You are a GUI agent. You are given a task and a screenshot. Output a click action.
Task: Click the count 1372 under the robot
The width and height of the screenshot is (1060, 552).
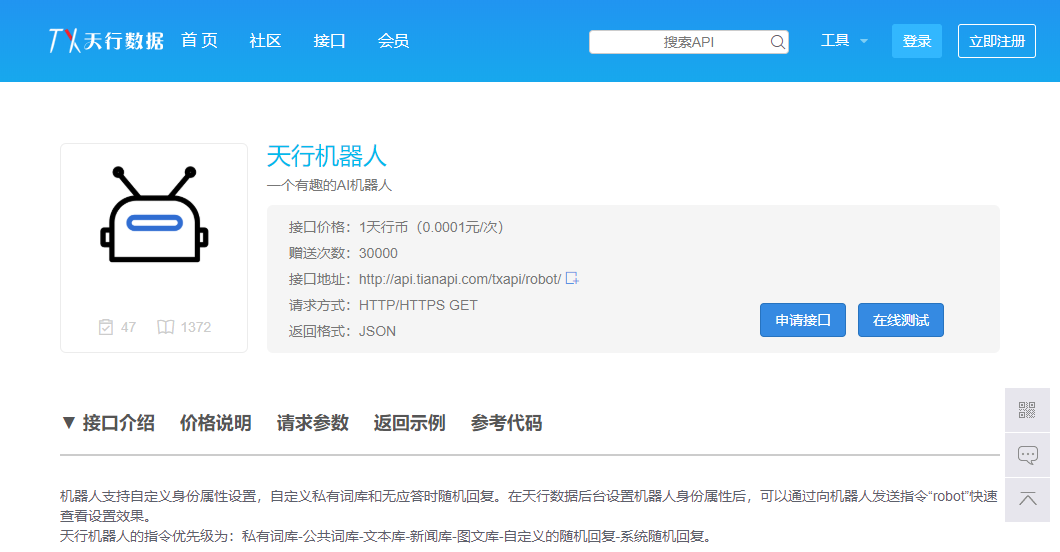point(196,327)
